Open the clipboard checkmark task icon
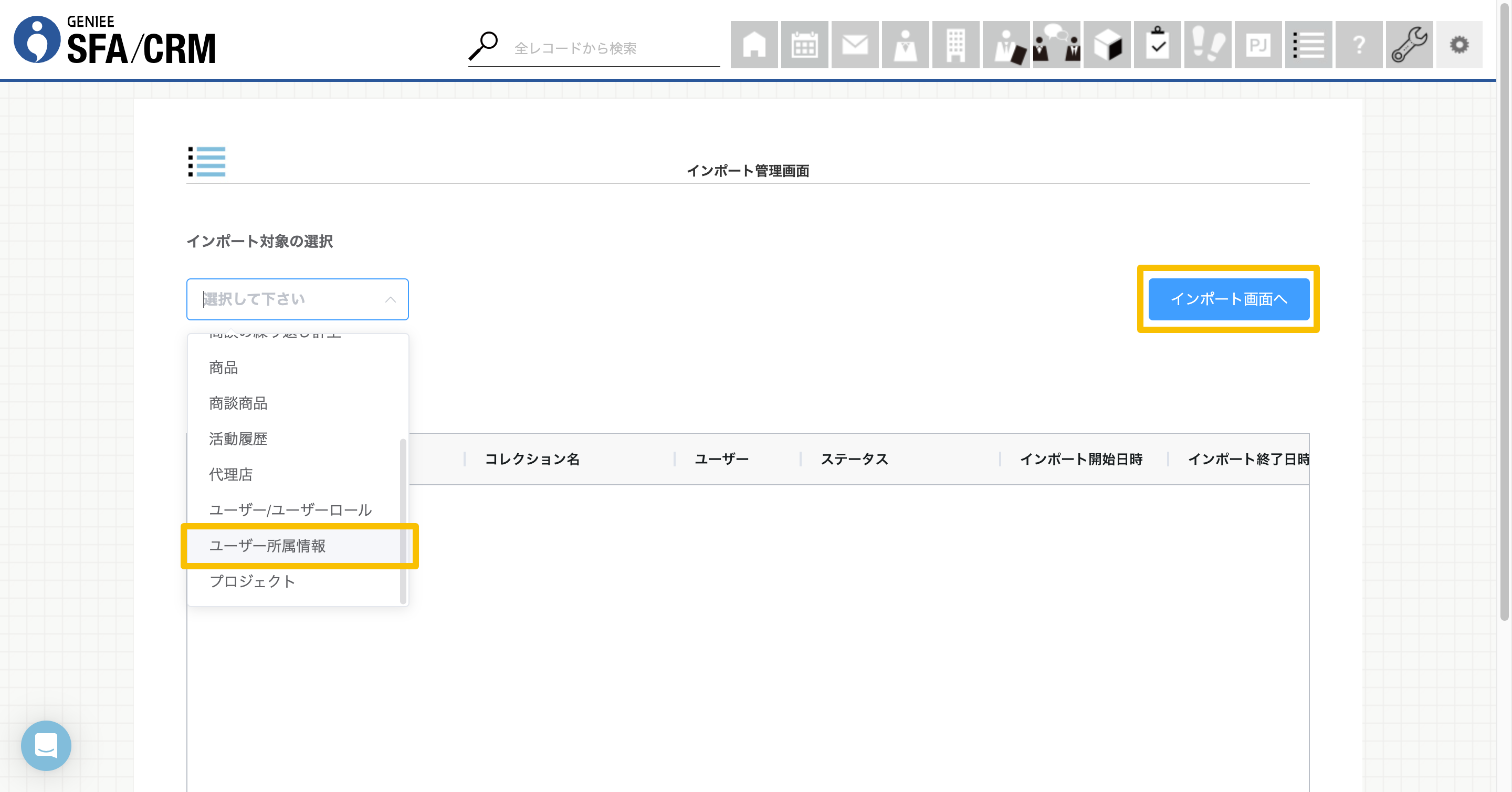This screenshot has width=1512, height=792. tap(1158, 45)
